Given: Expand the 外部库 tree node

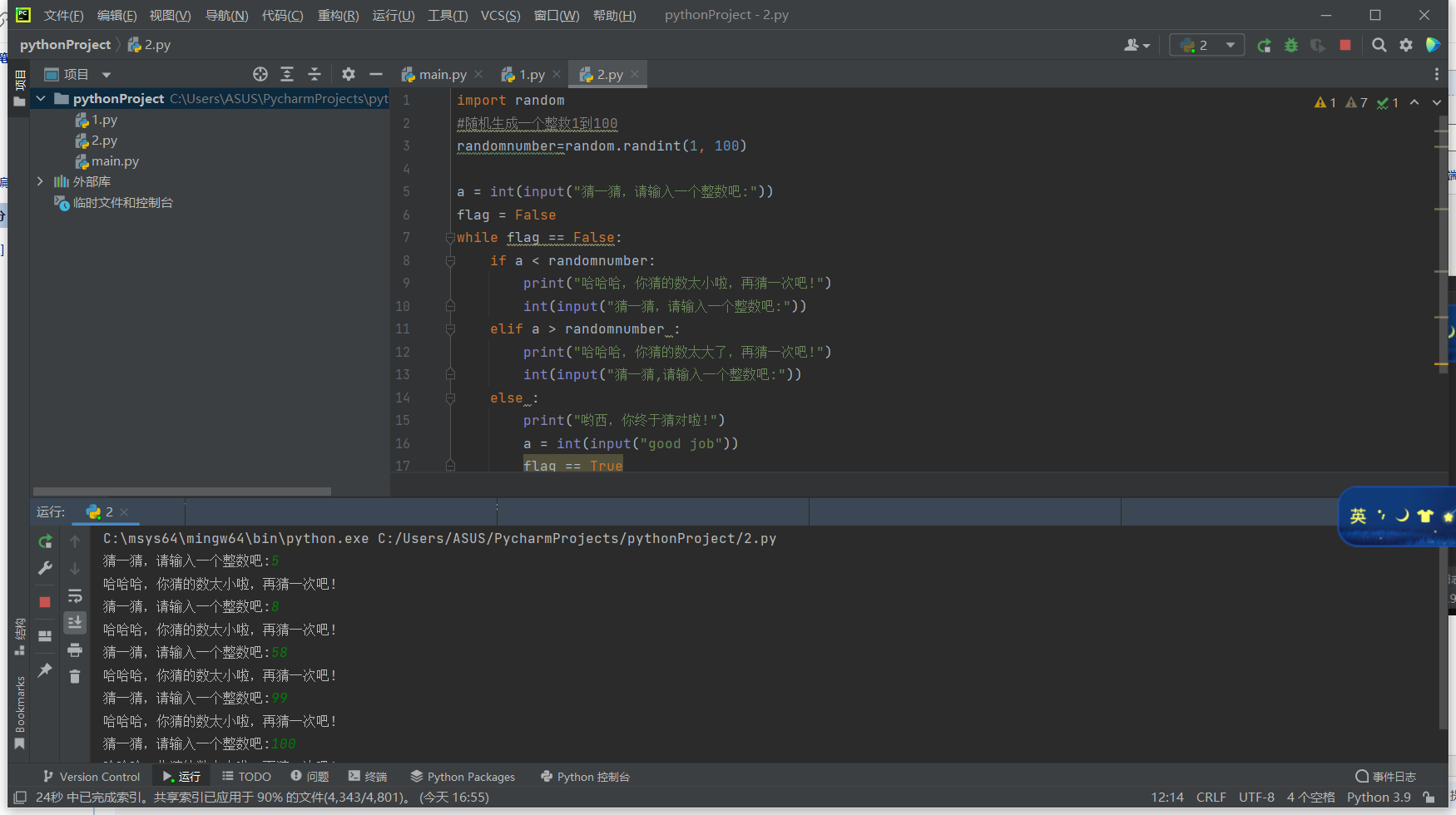Looking at the screenshot, I should click(x=40, y=181).
